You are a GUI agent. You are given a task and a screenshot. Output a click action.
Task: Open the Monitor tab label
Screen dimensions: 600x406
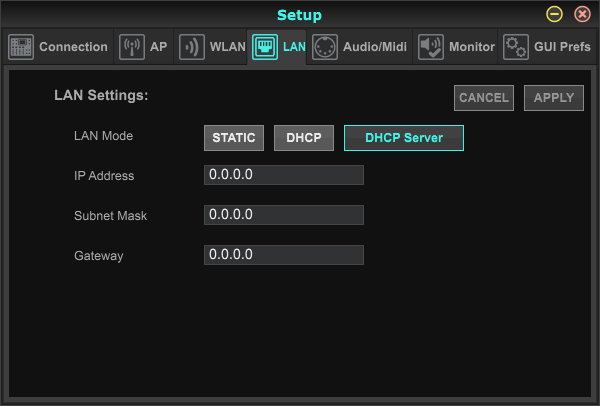[x=472, y=47]
